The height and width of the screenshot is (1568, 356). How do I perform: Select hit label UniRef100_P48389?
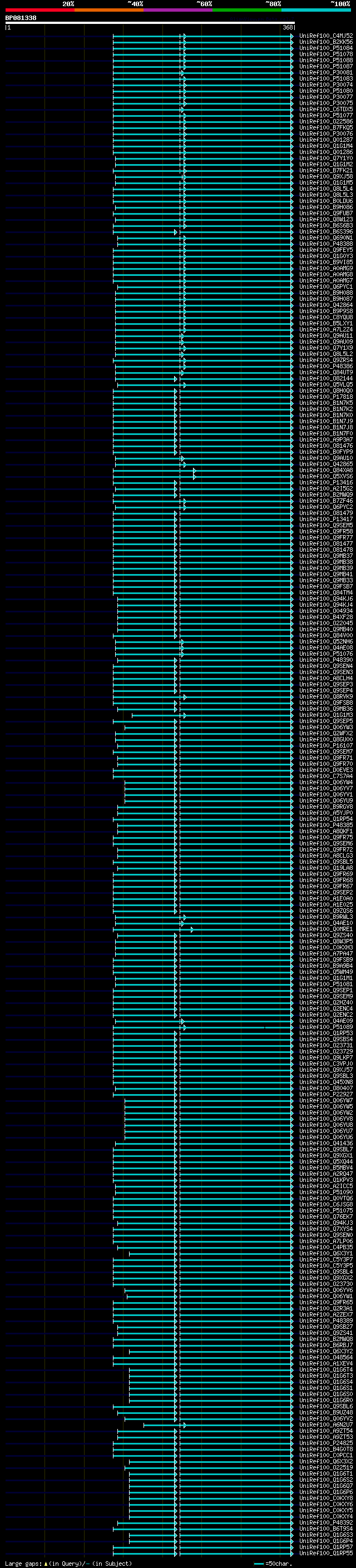(x=326, y=1321)
